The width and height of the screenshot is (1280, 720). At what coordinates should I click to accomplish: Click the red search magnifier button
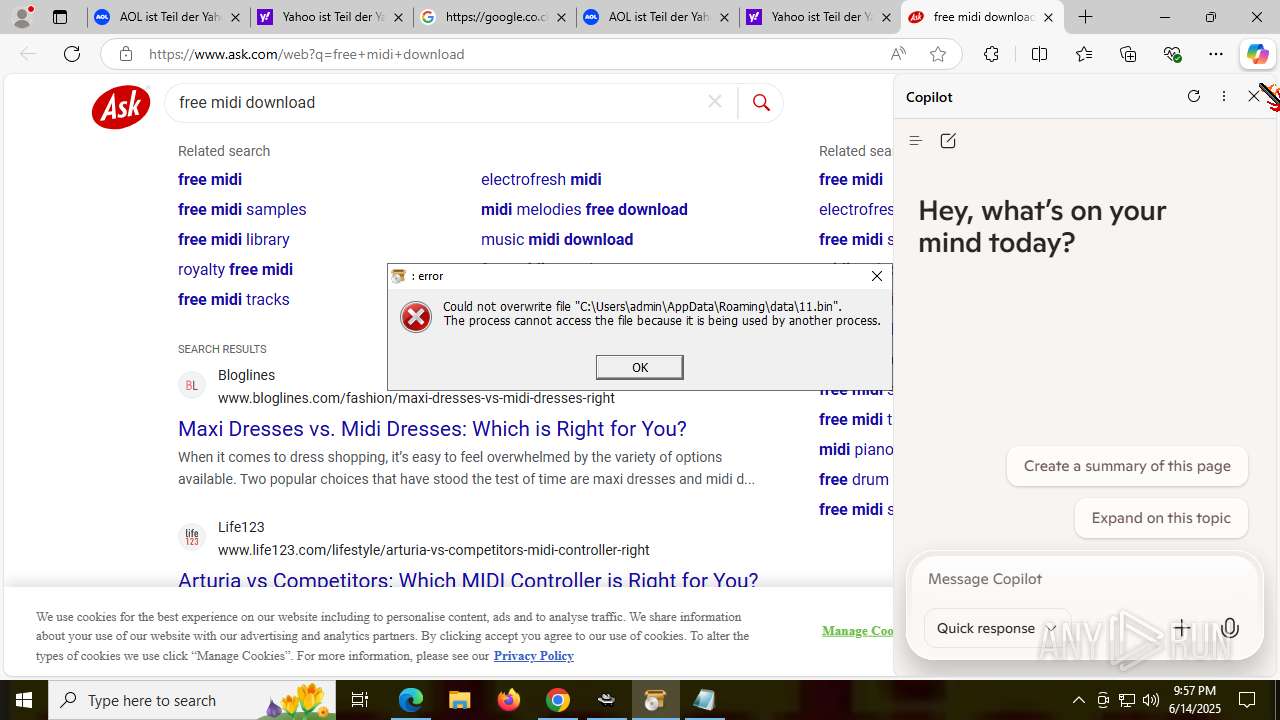coord(761,102)
